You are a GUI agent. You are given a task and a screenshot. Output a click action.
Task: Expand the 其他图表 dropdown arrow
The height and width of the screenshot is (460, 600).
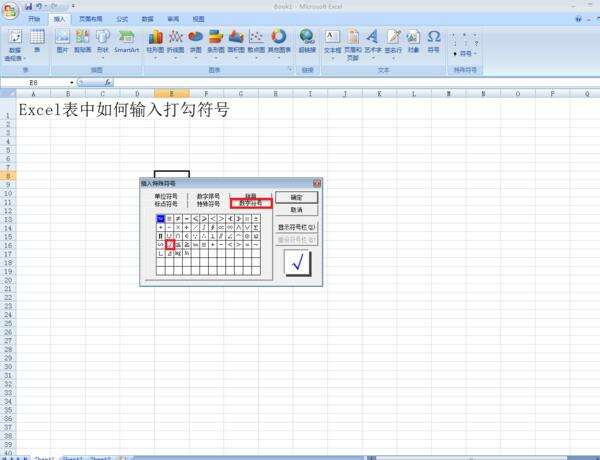coord(279,58)
